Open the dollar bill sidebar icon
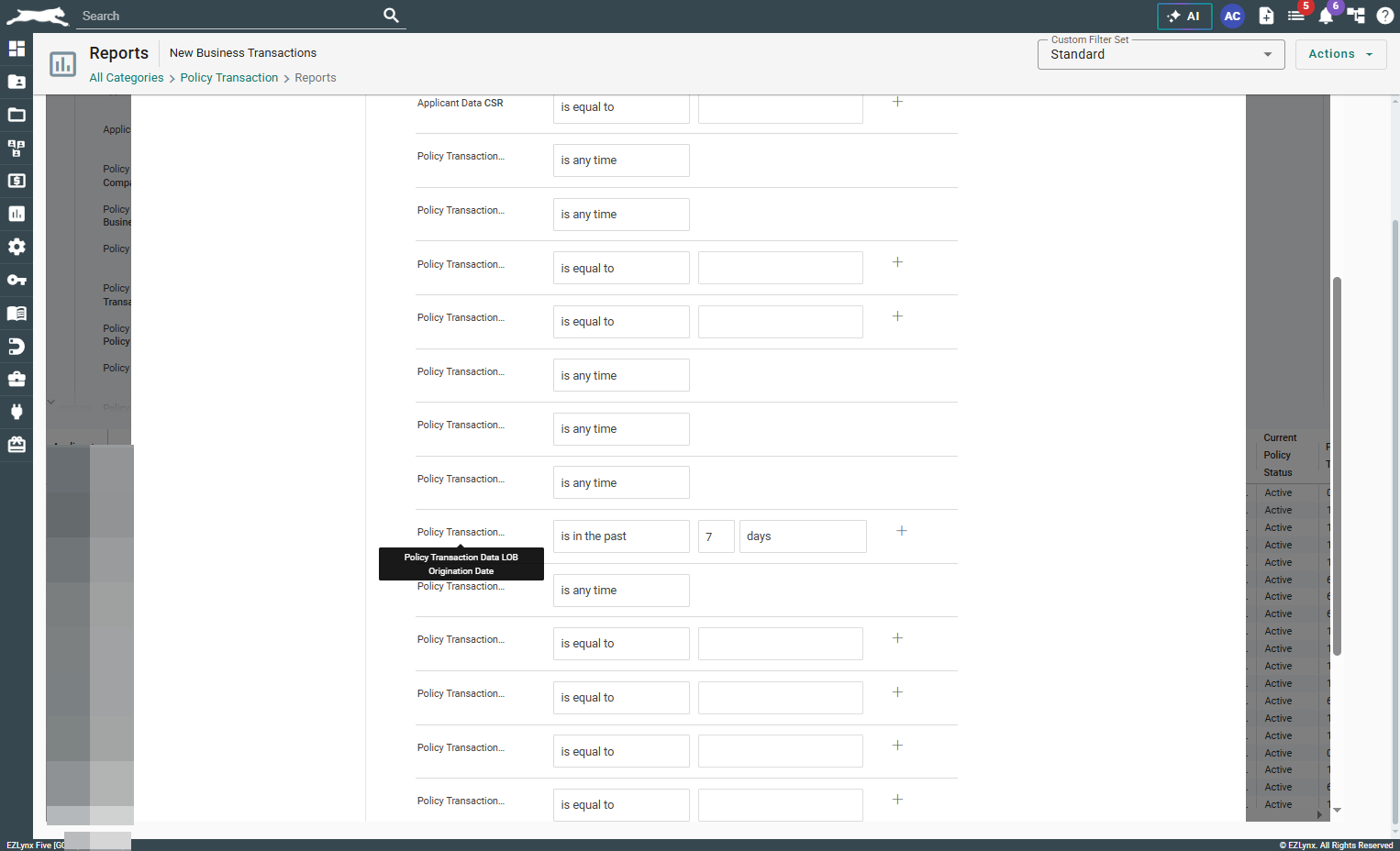Image resolution: width=1400 pixels, height=851 pixels. [17, 181]
